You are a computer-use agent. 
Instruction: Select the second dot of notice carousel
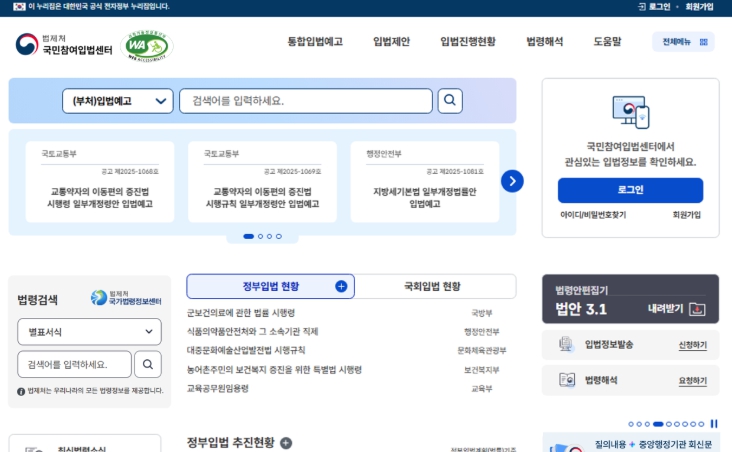tap(259, 237)
